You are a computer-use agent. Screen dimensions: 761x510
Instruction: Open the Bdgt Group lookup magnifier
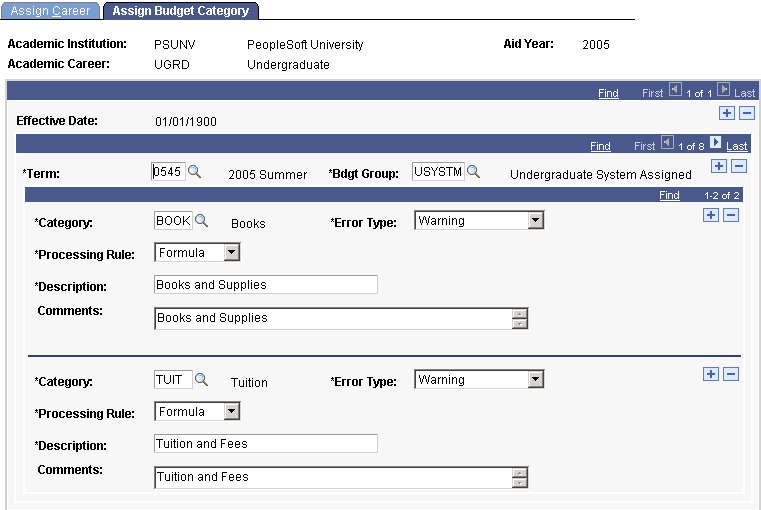tap(474, 171)
